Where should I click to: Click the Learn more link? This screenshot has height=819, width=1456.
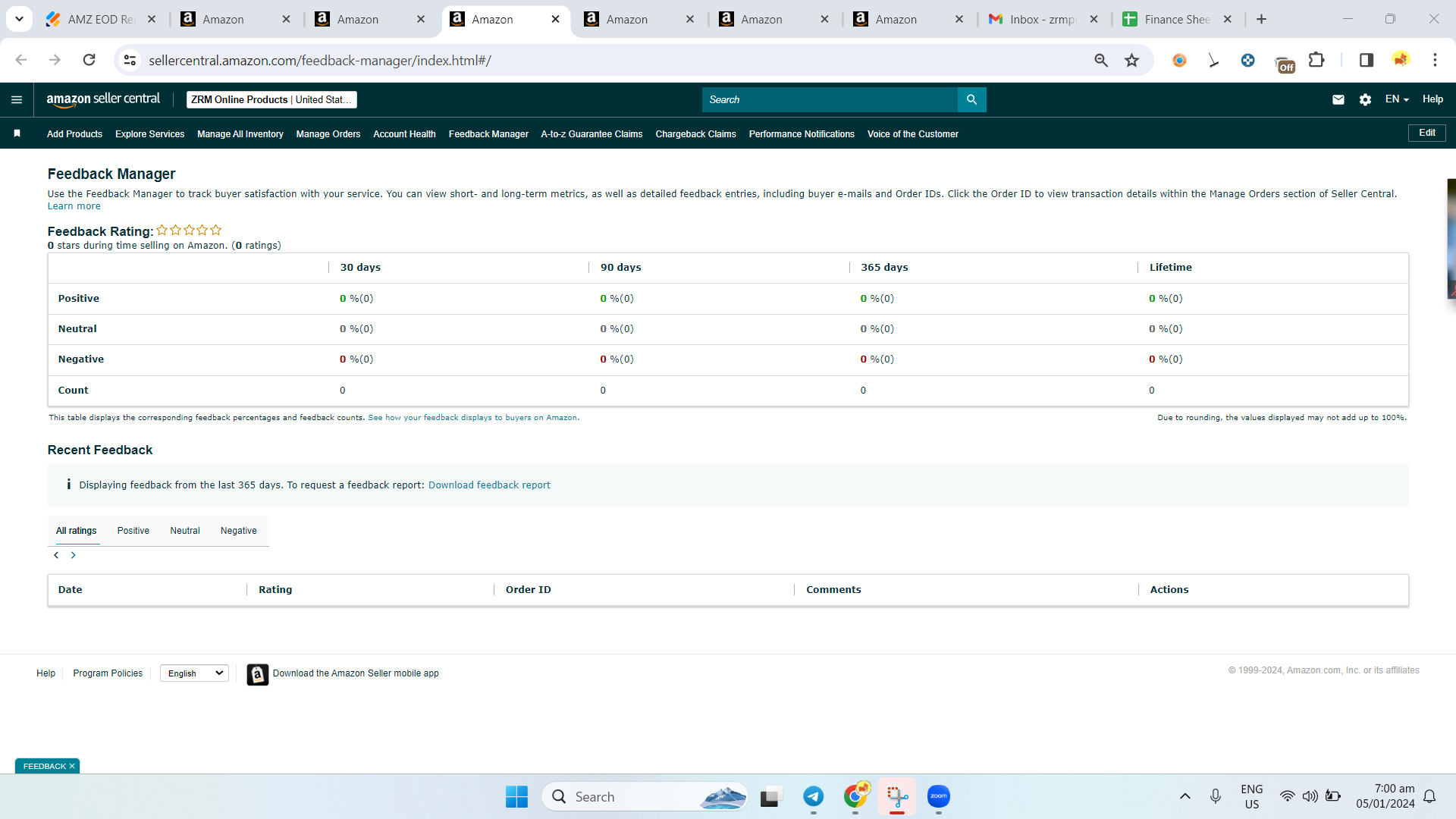[x=74, y=206]
